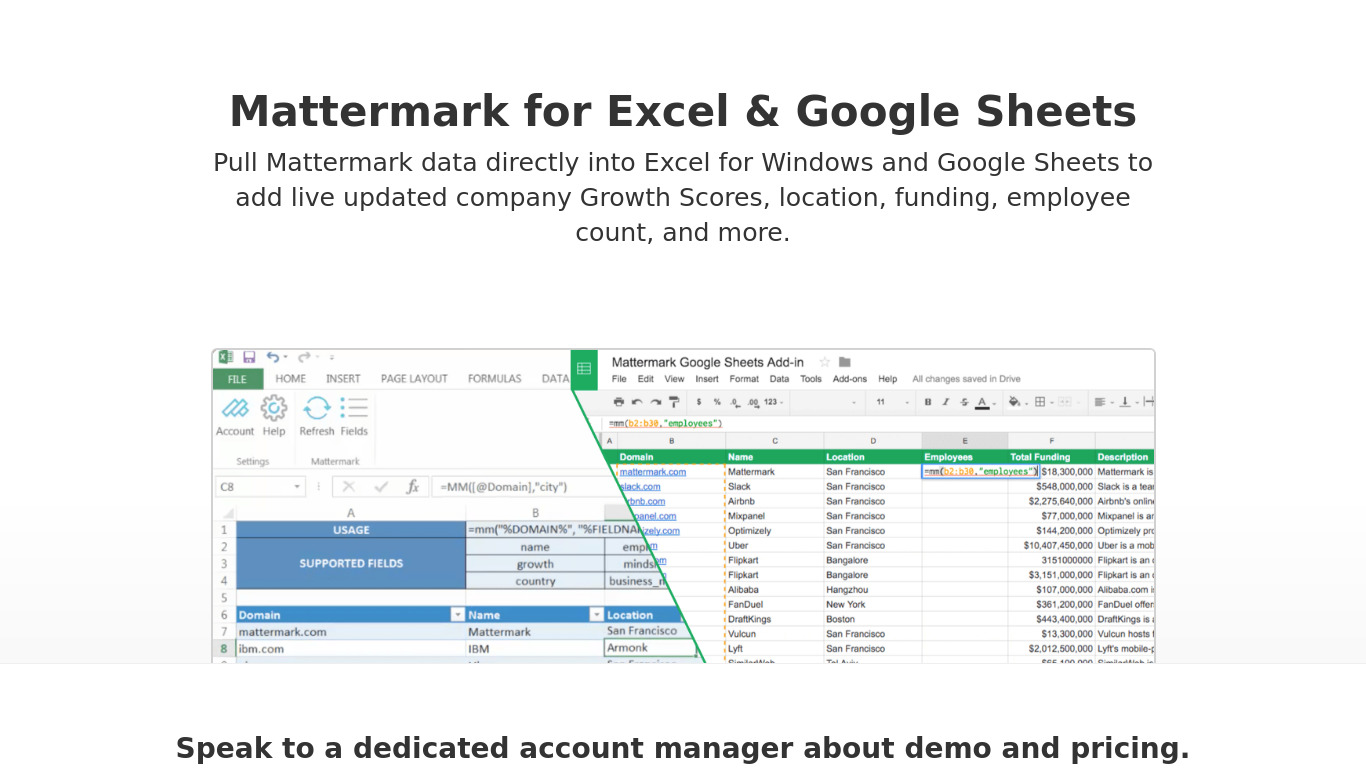
Task: Click the increase decimal places icon
Action: click(753, 402)
